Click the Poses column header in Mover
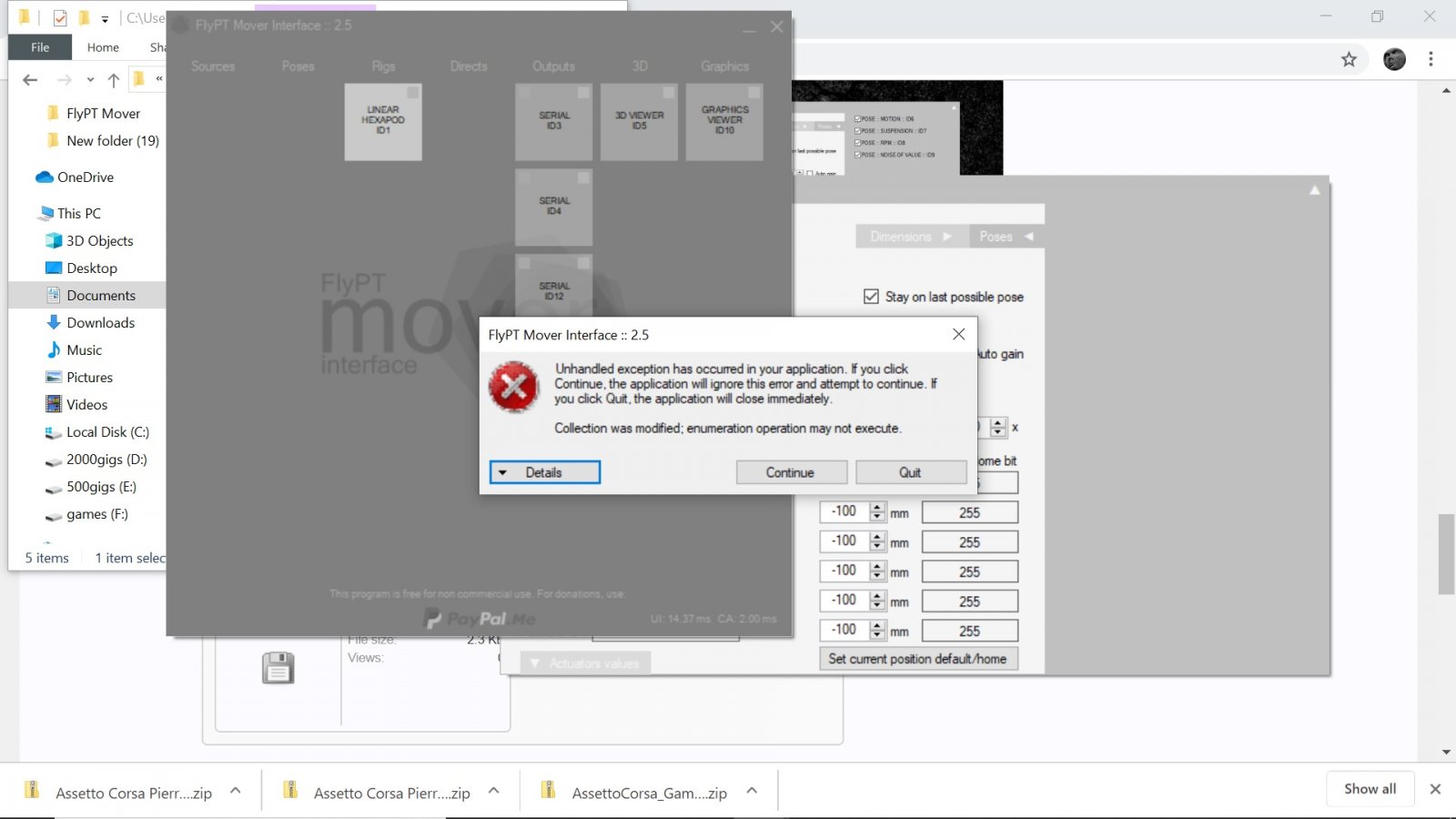Image resolution: width=1456 pixels, height=819 pixels. click(298, 66)
